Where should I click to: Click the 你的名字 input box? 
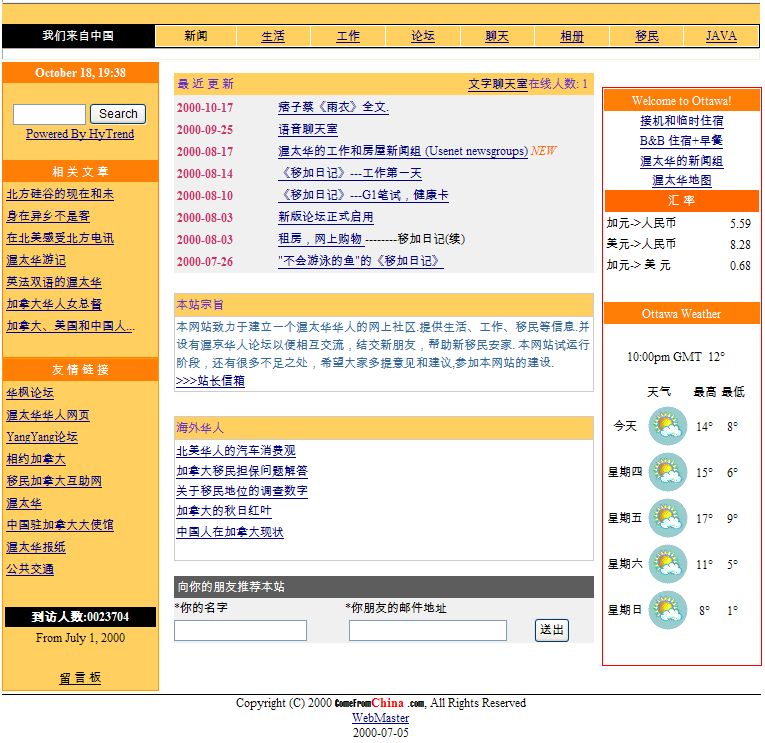[x=240, y=630]
